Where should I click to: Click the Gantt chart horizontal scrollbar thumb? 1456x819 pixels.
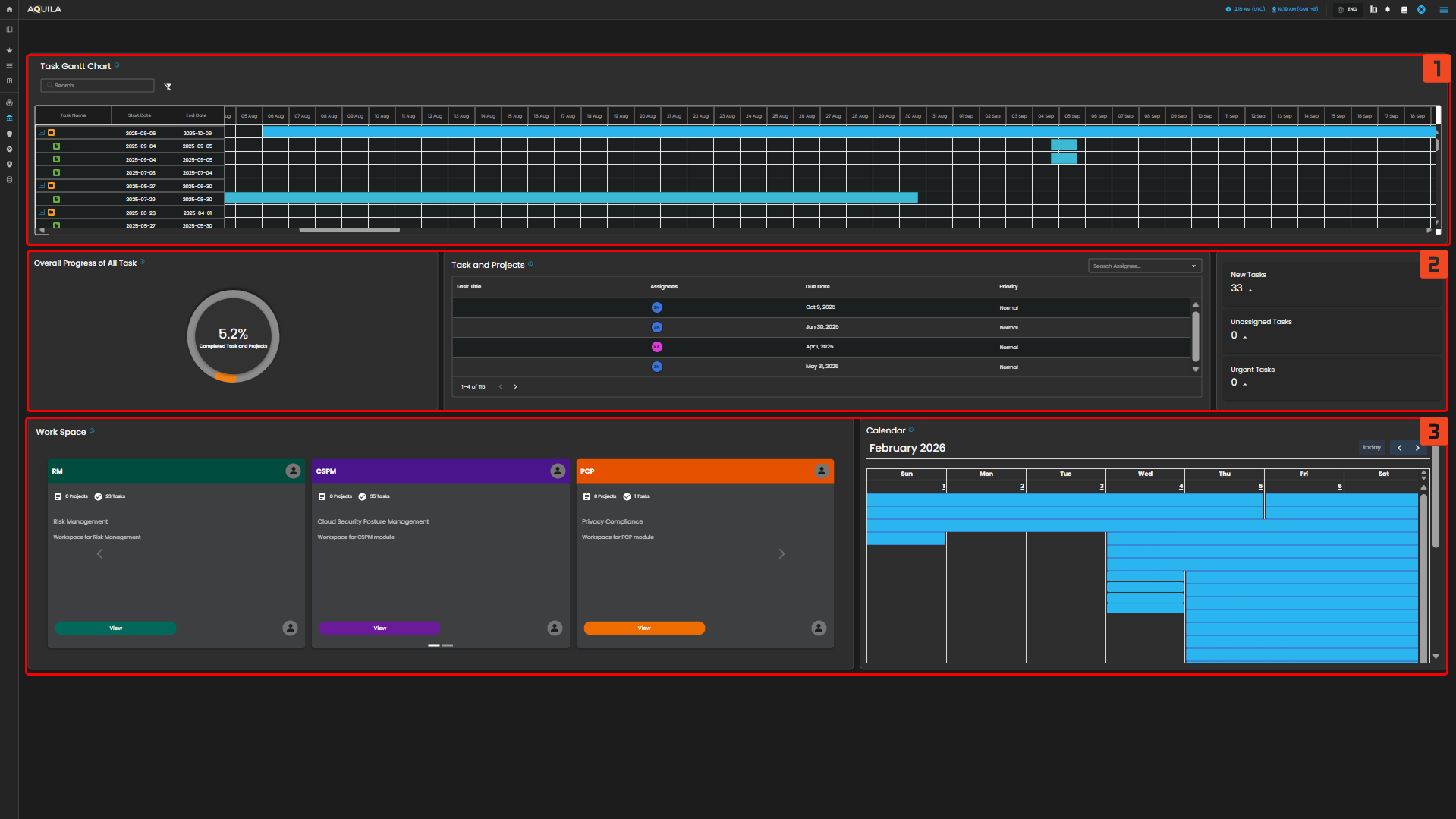click(349, 230)
